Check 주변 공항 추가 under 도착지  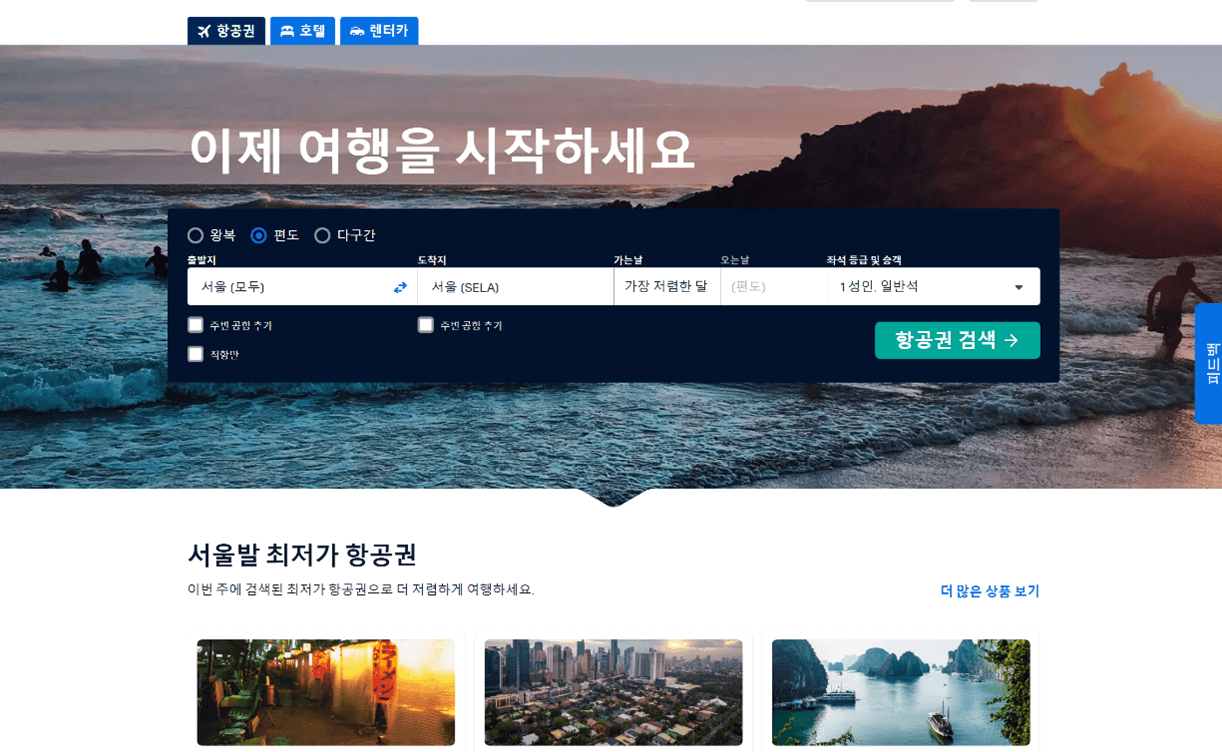(x=426, y=325)
